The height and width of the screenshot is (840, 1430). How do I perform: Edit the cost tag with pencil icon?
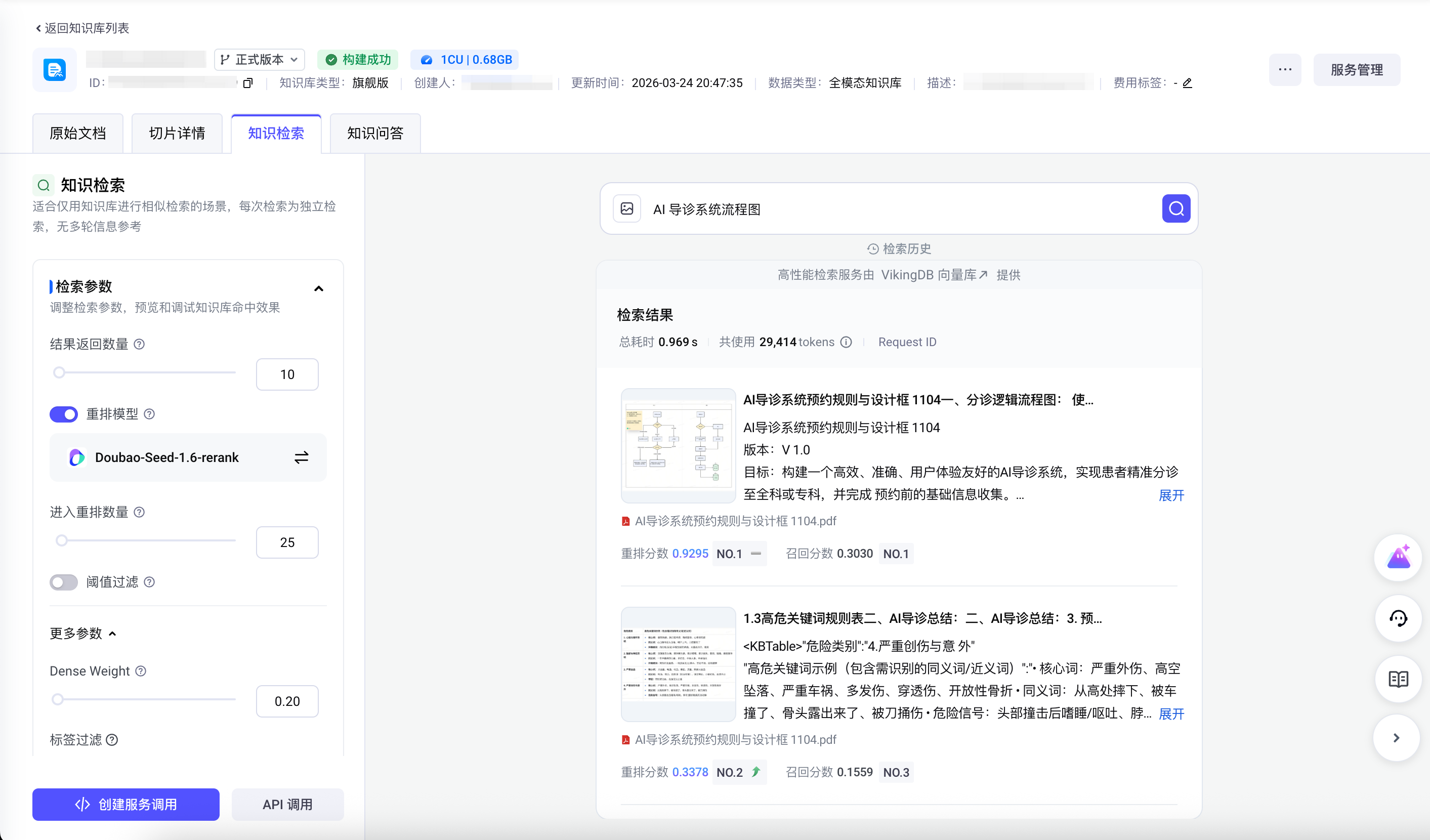[x=1187, y=83]
